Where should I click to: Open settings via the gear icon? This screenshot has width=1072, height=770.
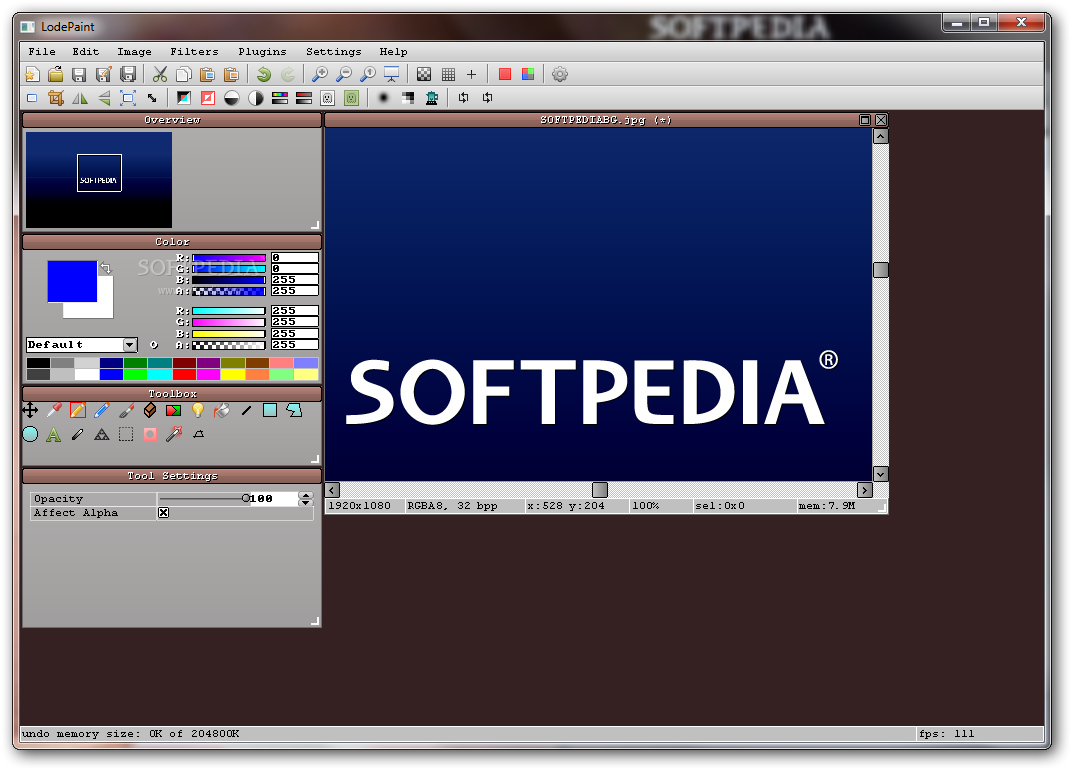[x=559, y=74]
